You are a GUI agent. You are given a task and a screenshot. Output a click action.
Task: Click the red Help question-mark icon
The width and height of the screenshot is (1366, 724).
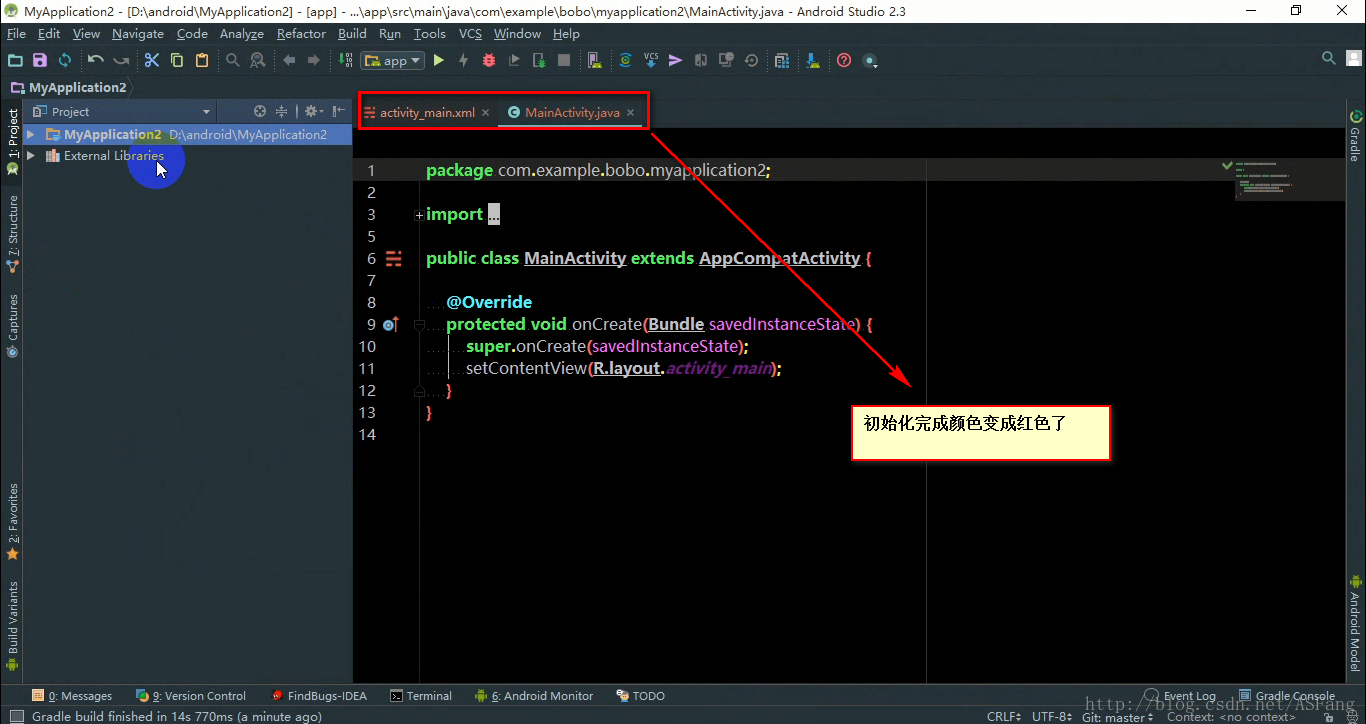pyautogui.click(x=844, y=60)
